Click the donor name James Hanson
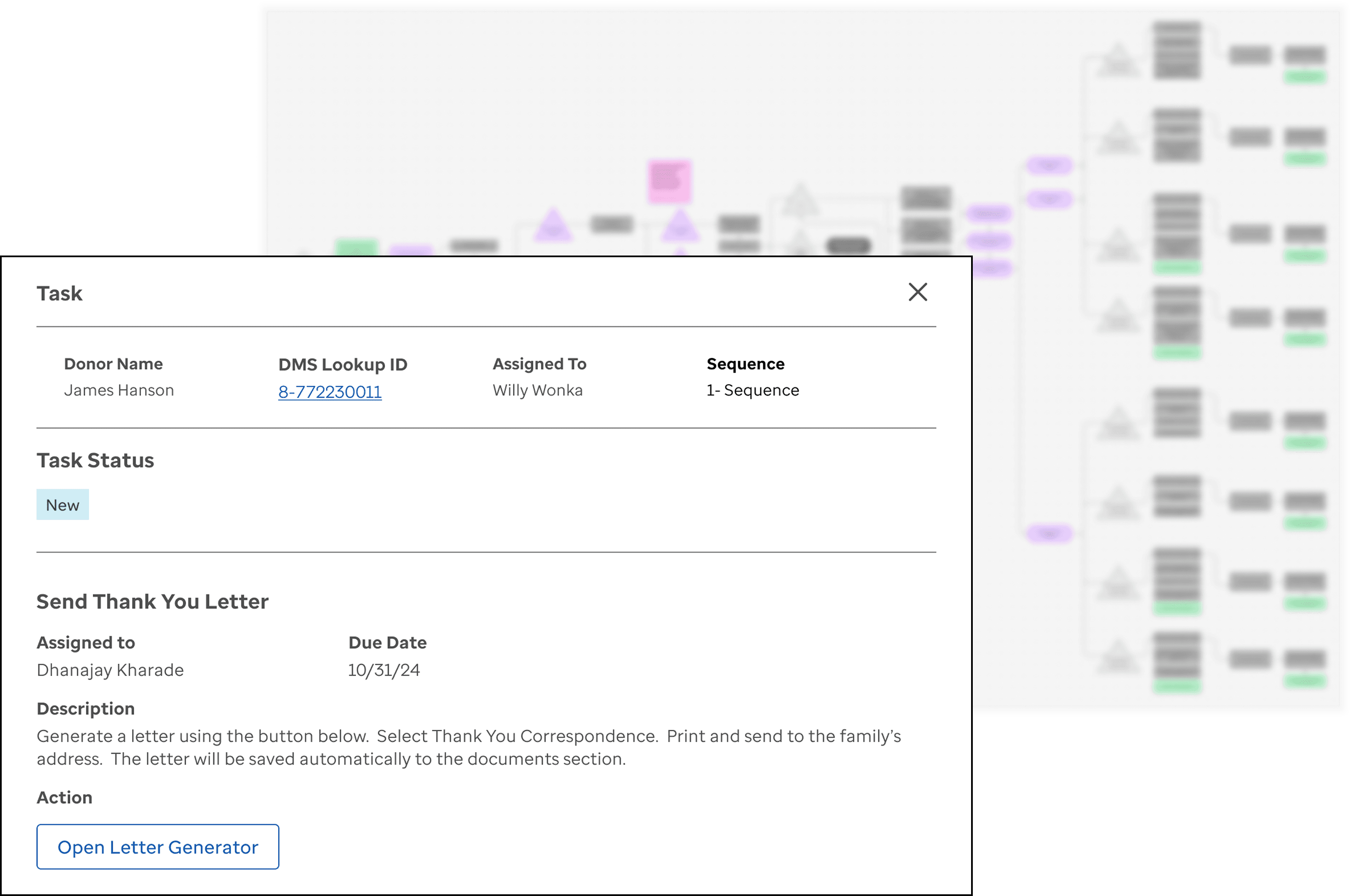 point(119,390)
